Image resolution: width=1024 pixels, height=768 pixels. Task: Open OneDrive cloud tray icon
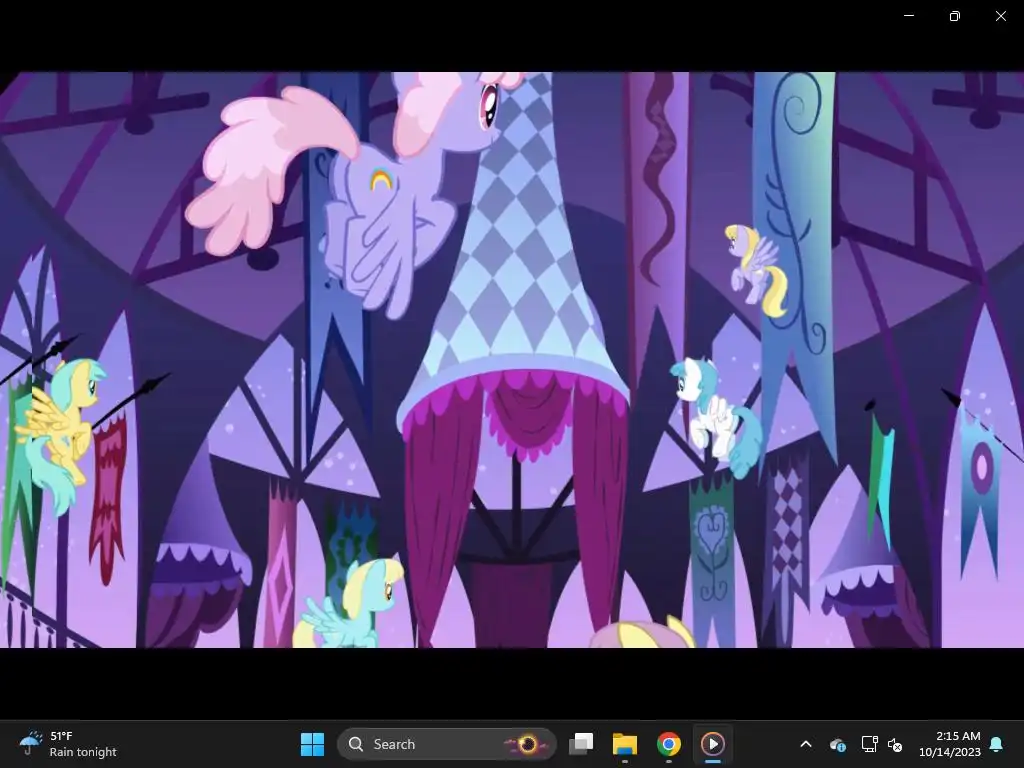pyautogui.click(x=838, y=744)
